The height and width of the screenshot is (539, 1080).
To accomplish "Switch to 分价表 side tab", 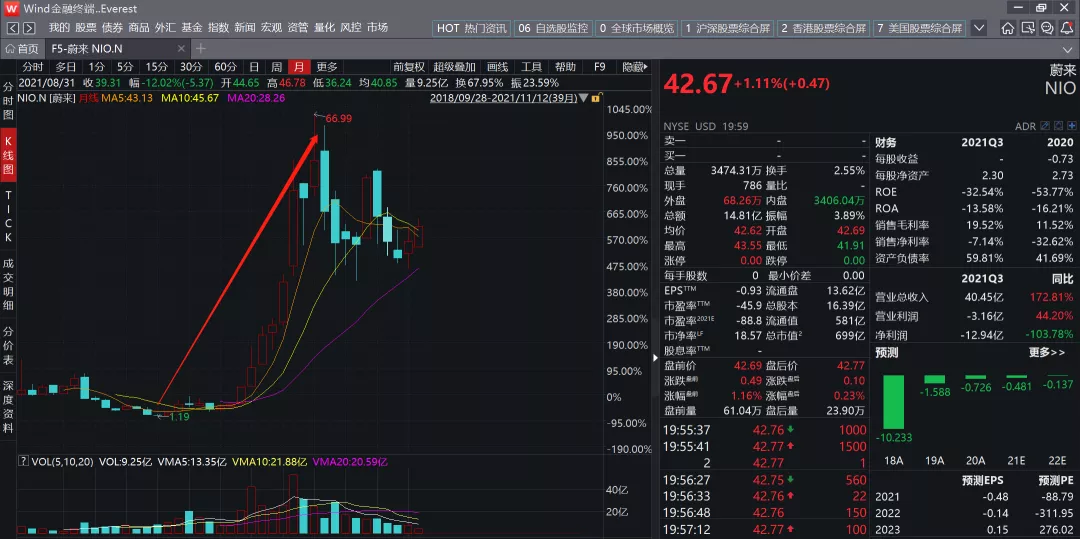I will (x=8, y=346).
